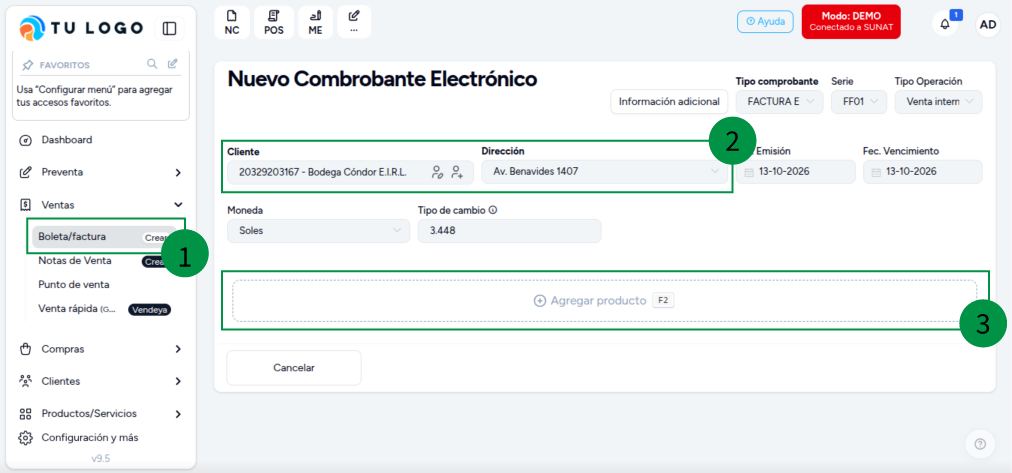The width and height of the screenshot is (1012, 473).
Task: Open the Moneda Soles dropdown
Action: [318, 231]
